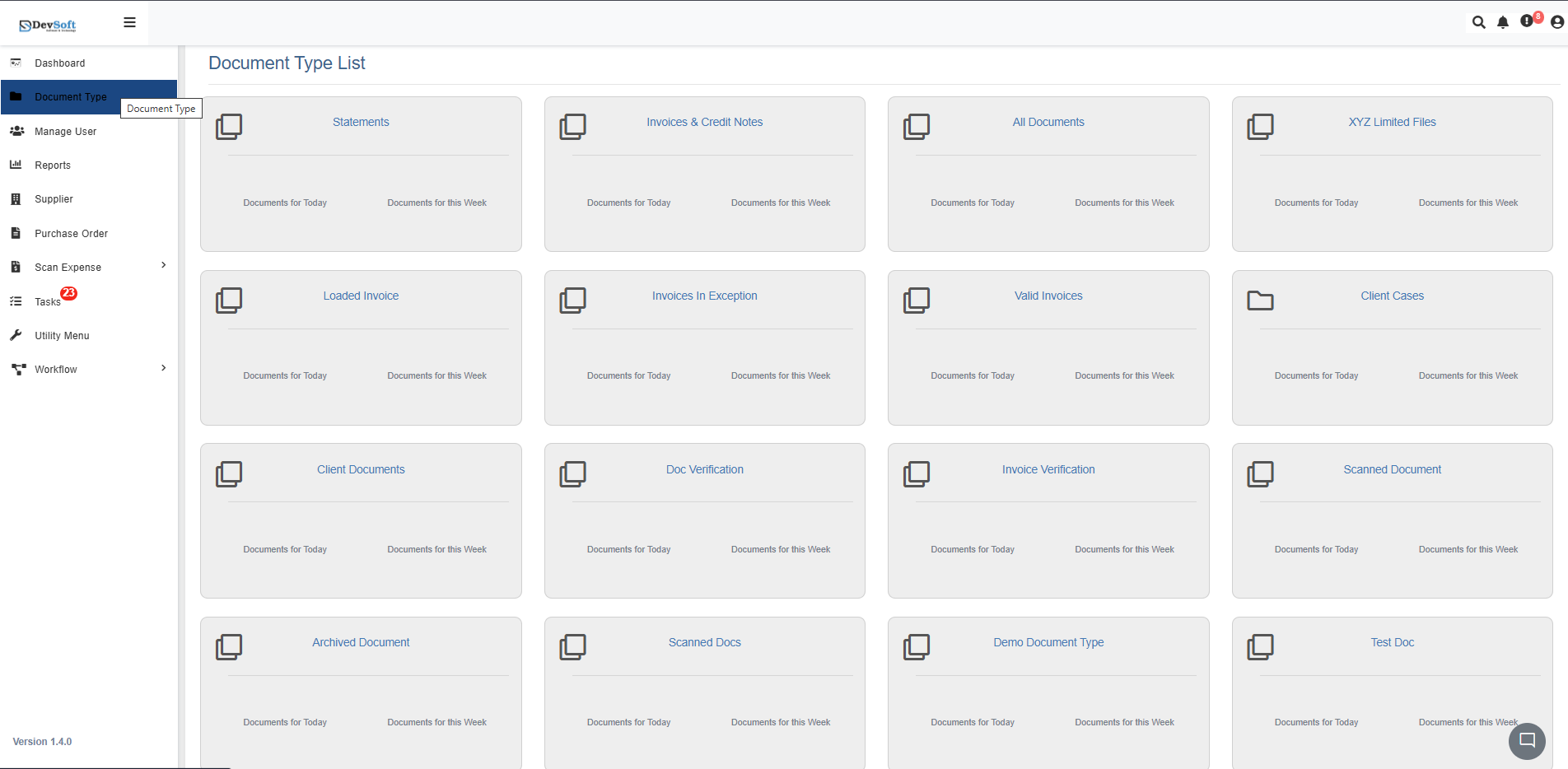Click the Utility Menu wrench icon
Image resolution: width=1568 pixels, height=769 pixels.
pos(17,335)
